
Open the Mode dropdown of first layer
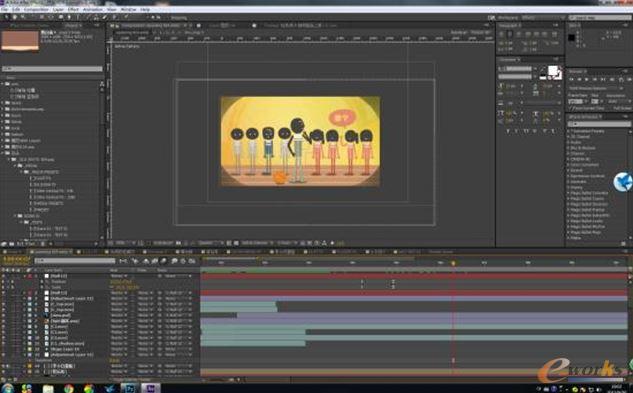117,276
